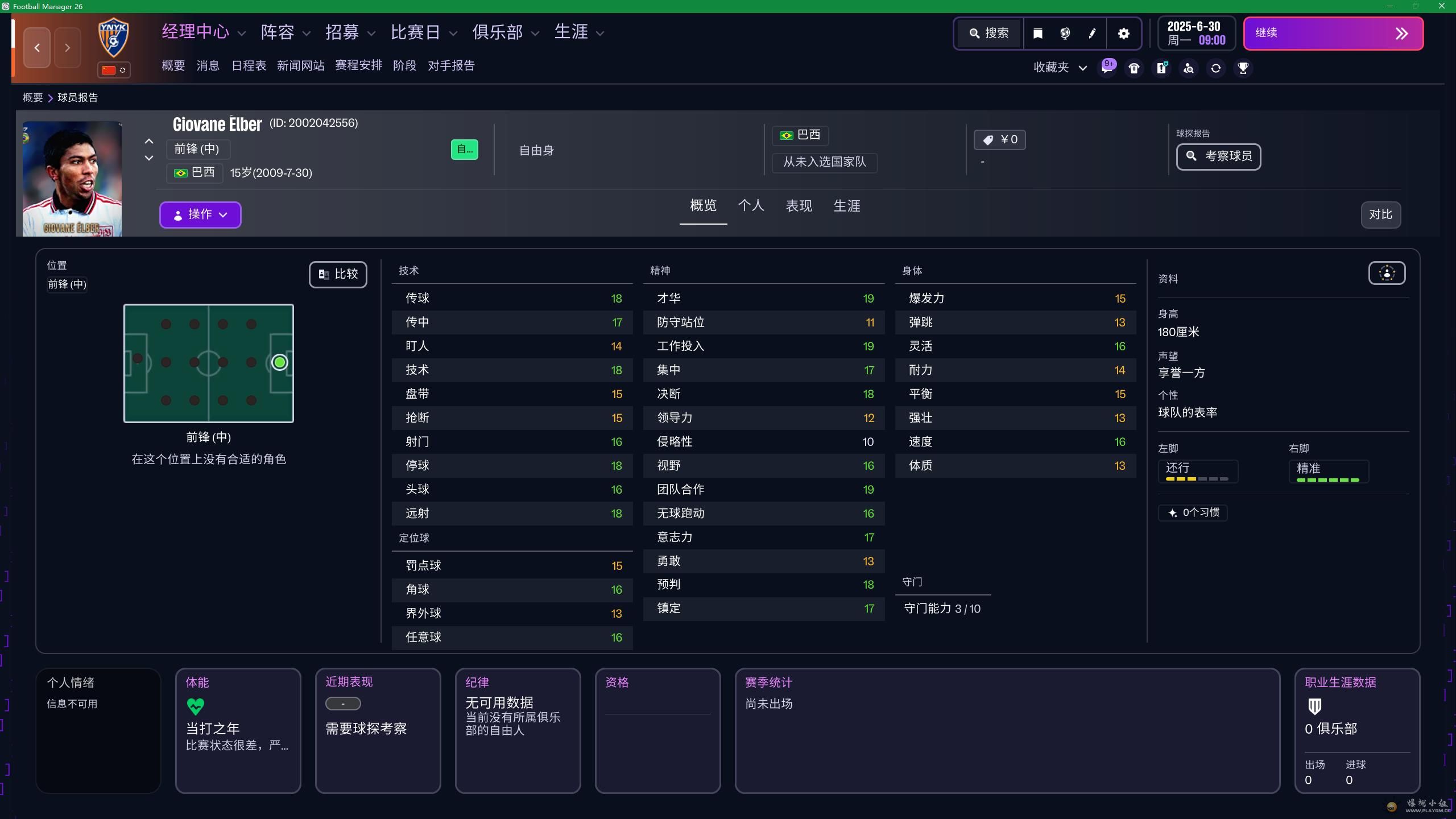This screenshot has height=819, width=1456.
Task: Click the trophy icon in the shortcuts row
Action: (1243, 68)
